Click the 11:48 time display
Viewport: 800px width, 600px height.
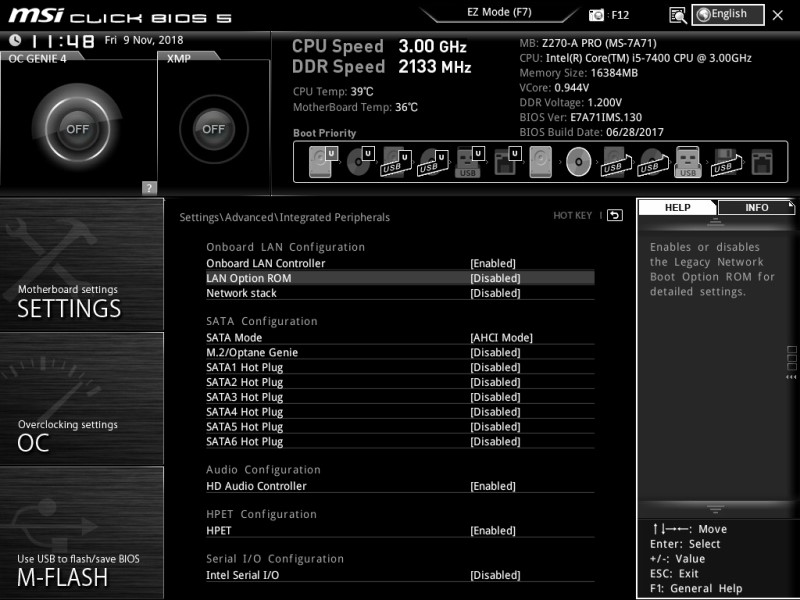point(63,41)
